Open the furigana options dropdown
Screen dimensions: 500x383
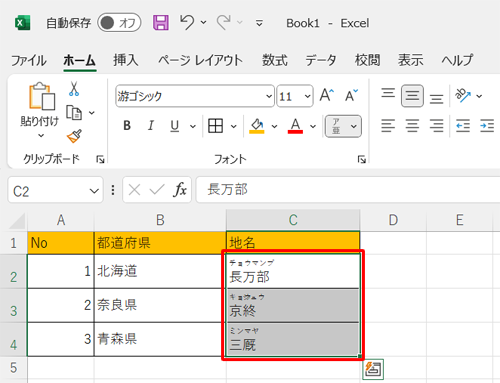coord(354,126)
